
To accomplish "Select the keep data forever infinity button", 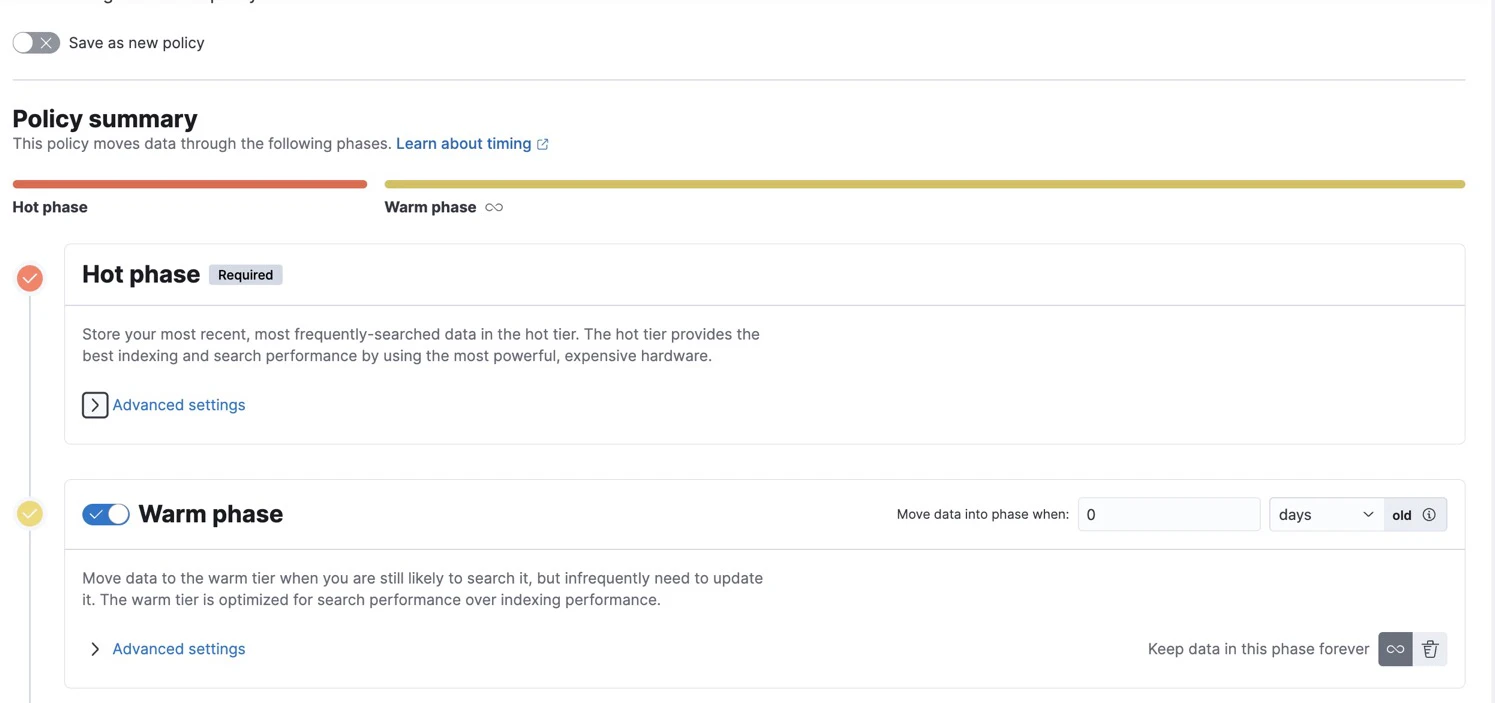I will click(x=1395, y=649).
